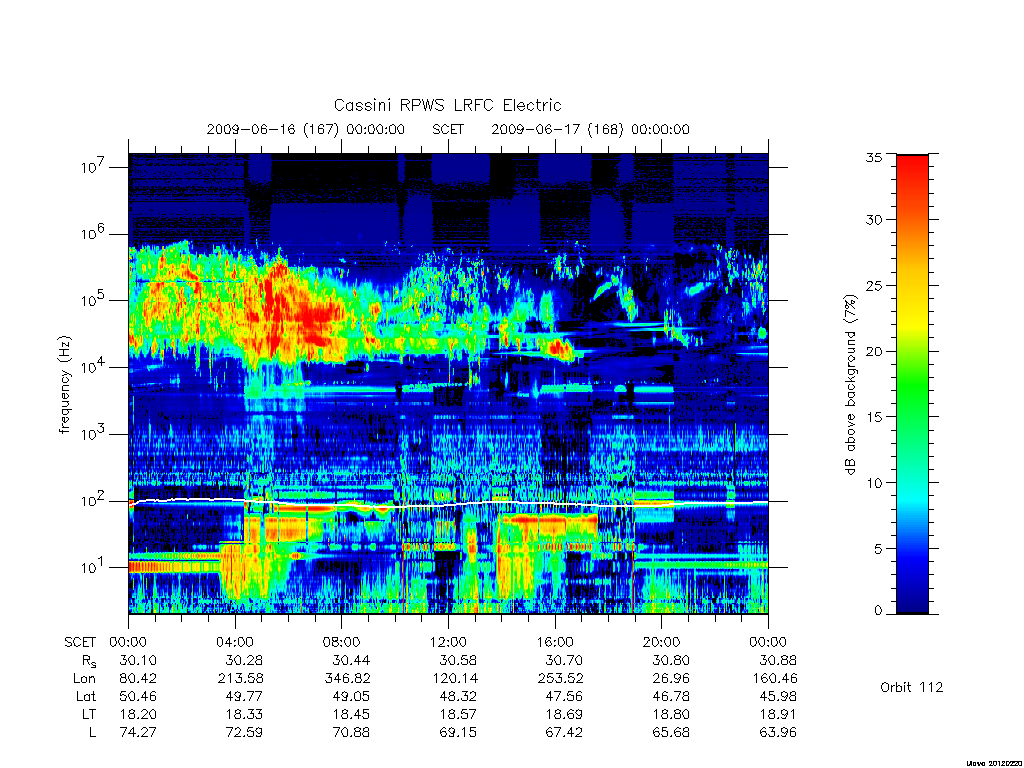Click colorbar tick value '25'
1024x768 pixels.
coord(873,285)
